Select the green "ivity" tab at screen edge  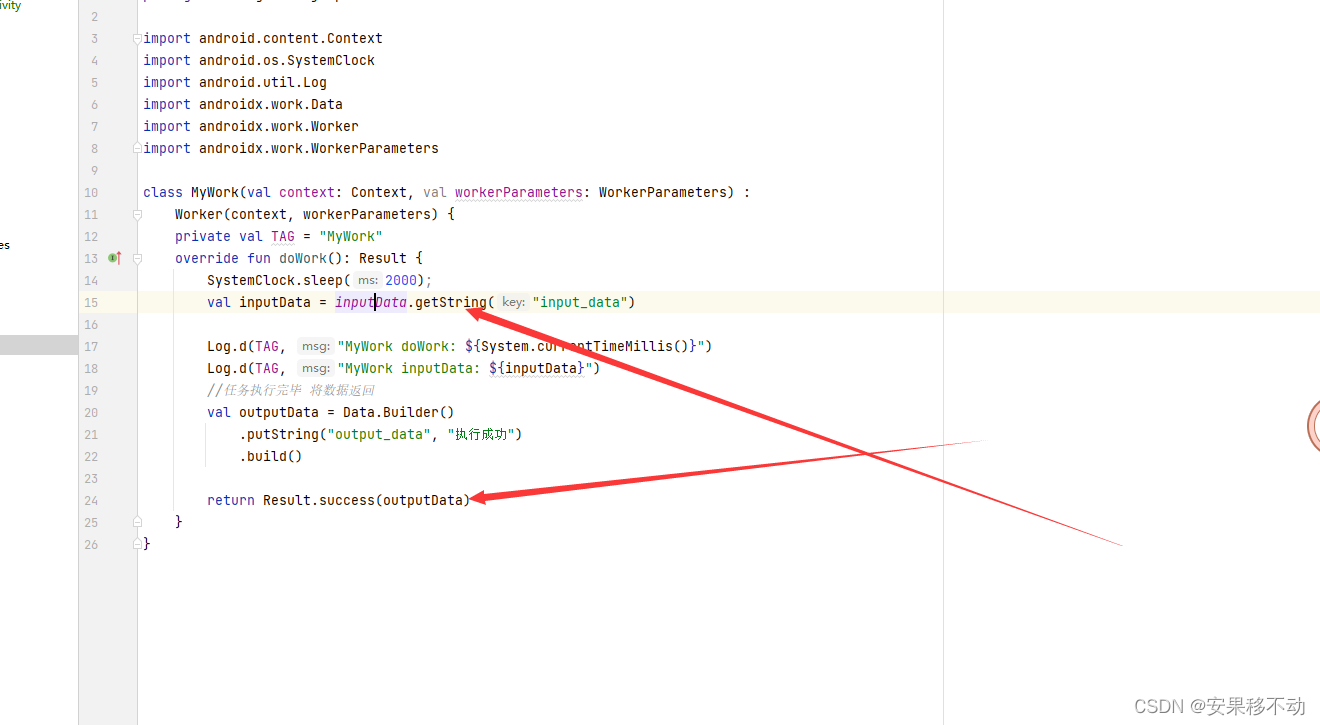click(x=8, y=6)
